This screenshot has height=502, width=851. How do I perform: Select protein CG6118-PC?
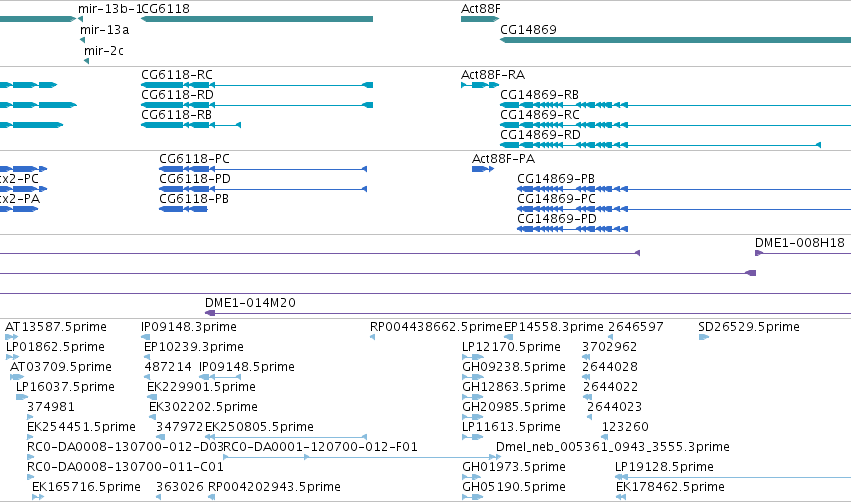pyautogui.click(x=263, y=169)
